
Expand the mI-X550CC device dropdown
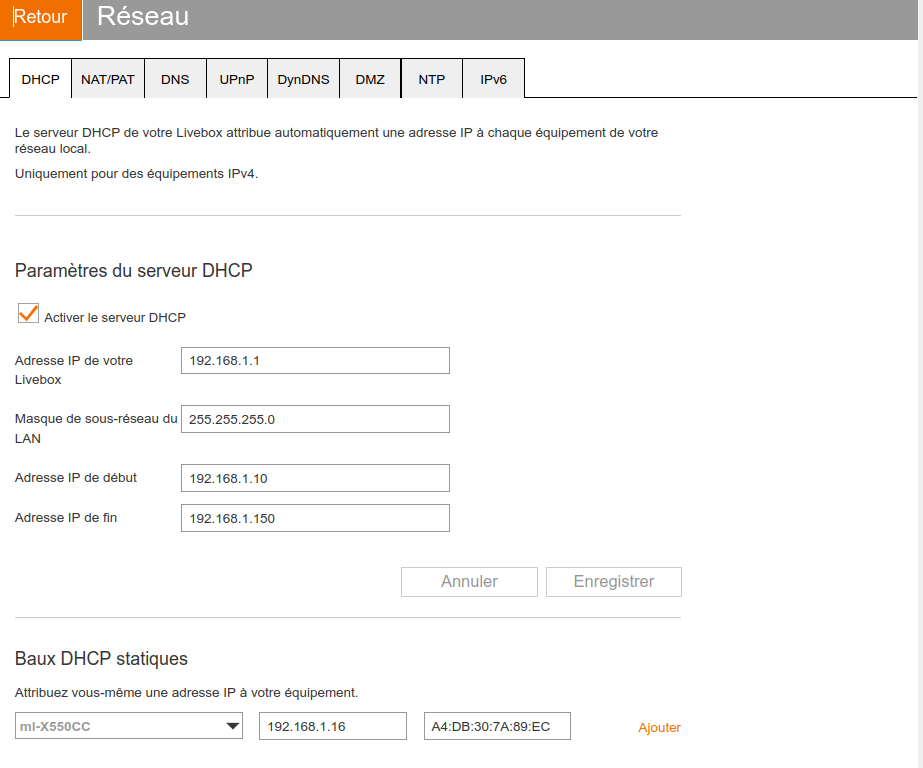[x=129, y=726]
